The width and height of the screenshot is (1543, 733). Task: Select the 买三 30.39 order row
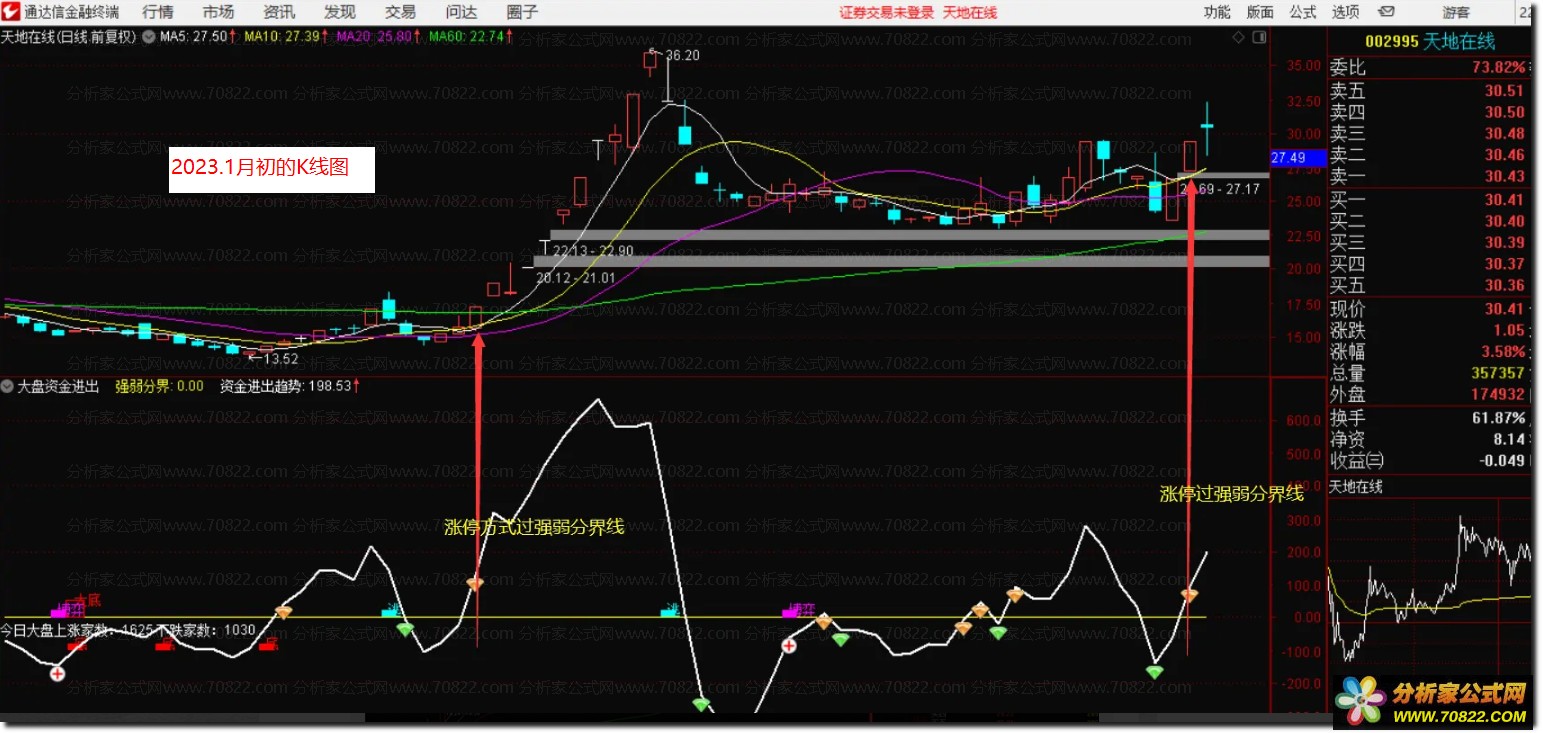pos(1429,243)
